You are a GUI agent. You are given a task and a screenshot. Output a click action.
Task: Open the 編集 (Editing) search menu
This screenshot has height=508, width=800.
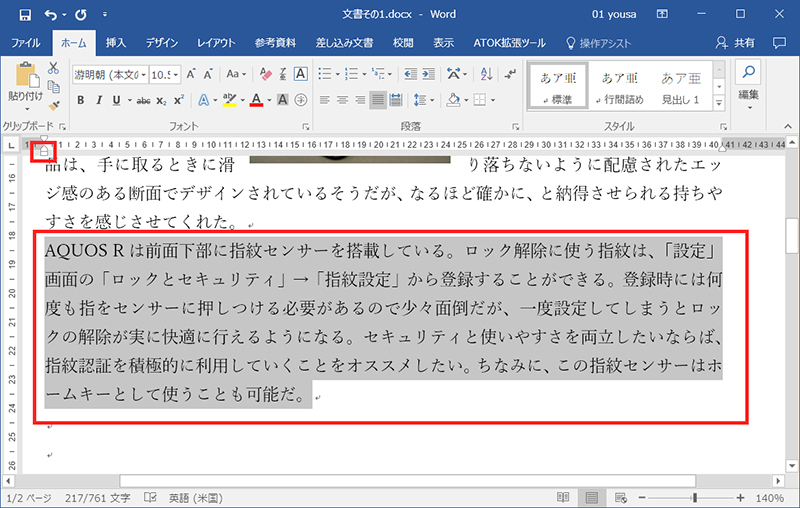click(748, 85)
